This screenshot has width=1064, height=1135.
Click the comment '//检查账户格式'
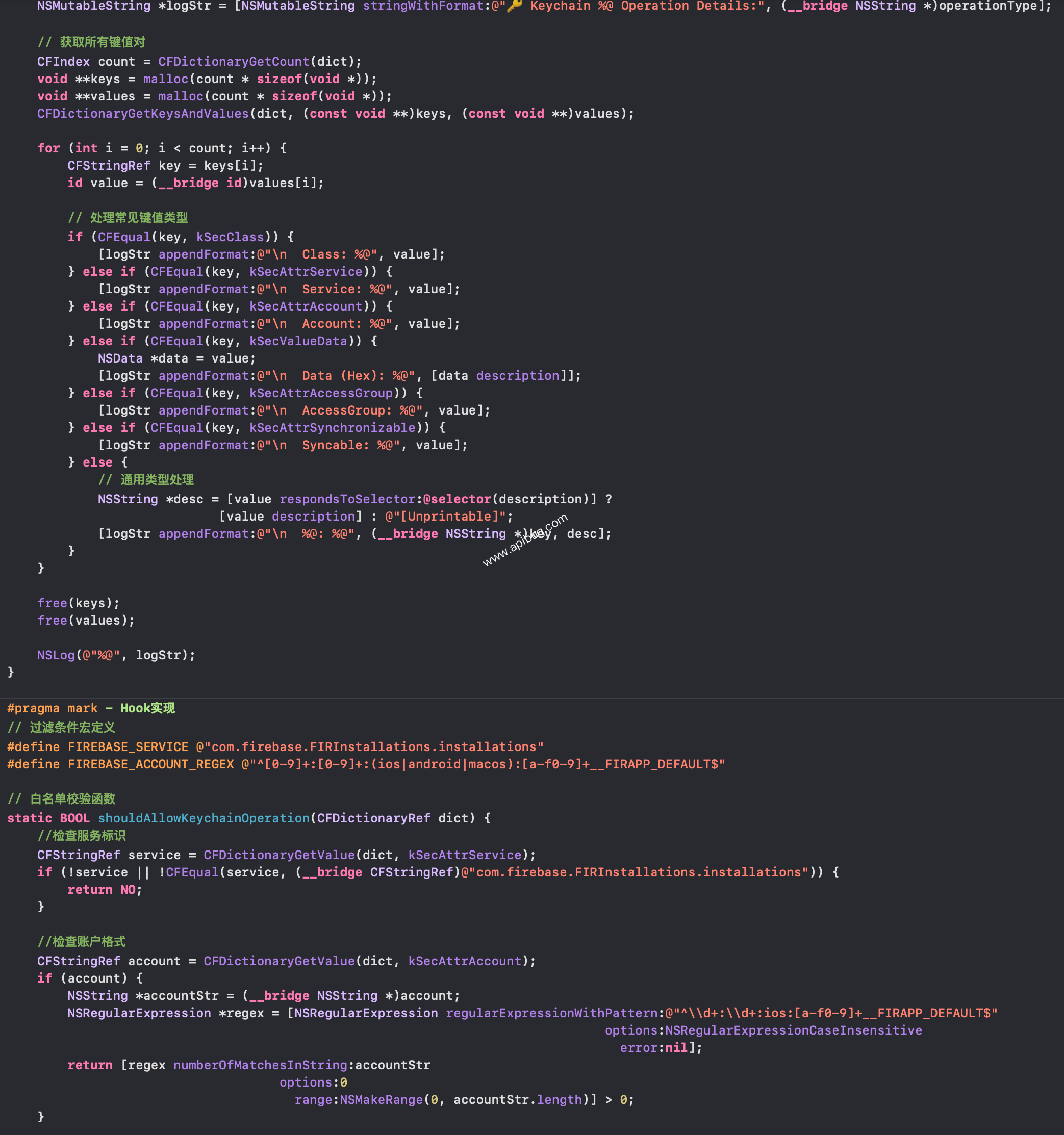coord(82,942)
